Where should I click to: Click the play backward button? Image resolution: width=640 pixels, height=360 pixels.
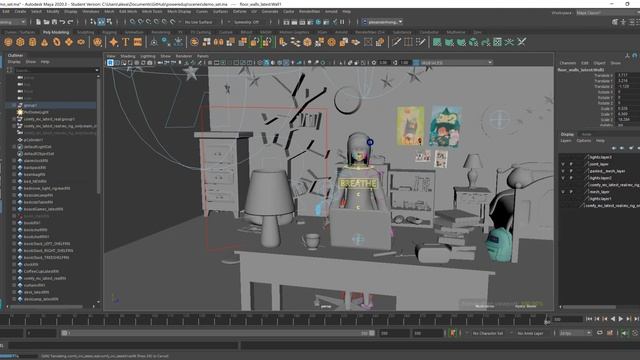pos(613,319)
